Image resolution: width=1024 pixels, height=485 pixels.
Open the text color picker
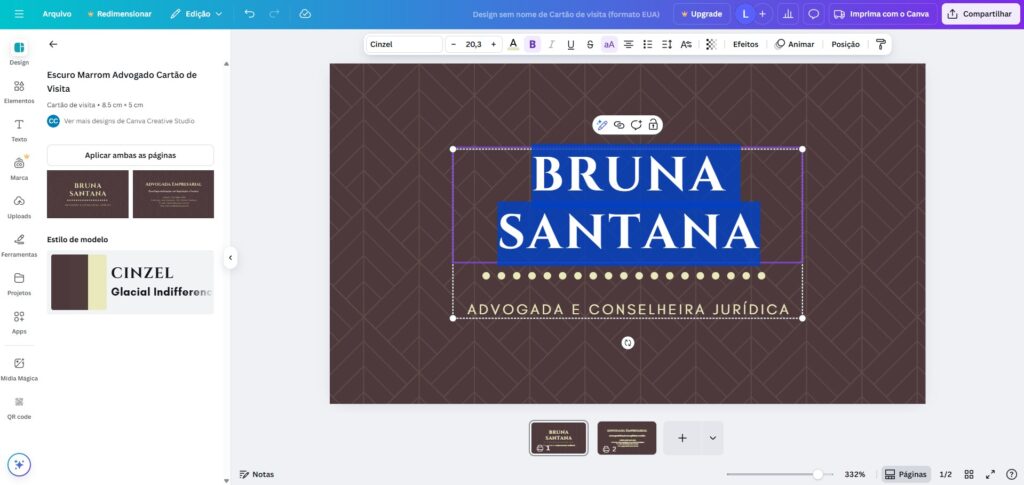513,44
